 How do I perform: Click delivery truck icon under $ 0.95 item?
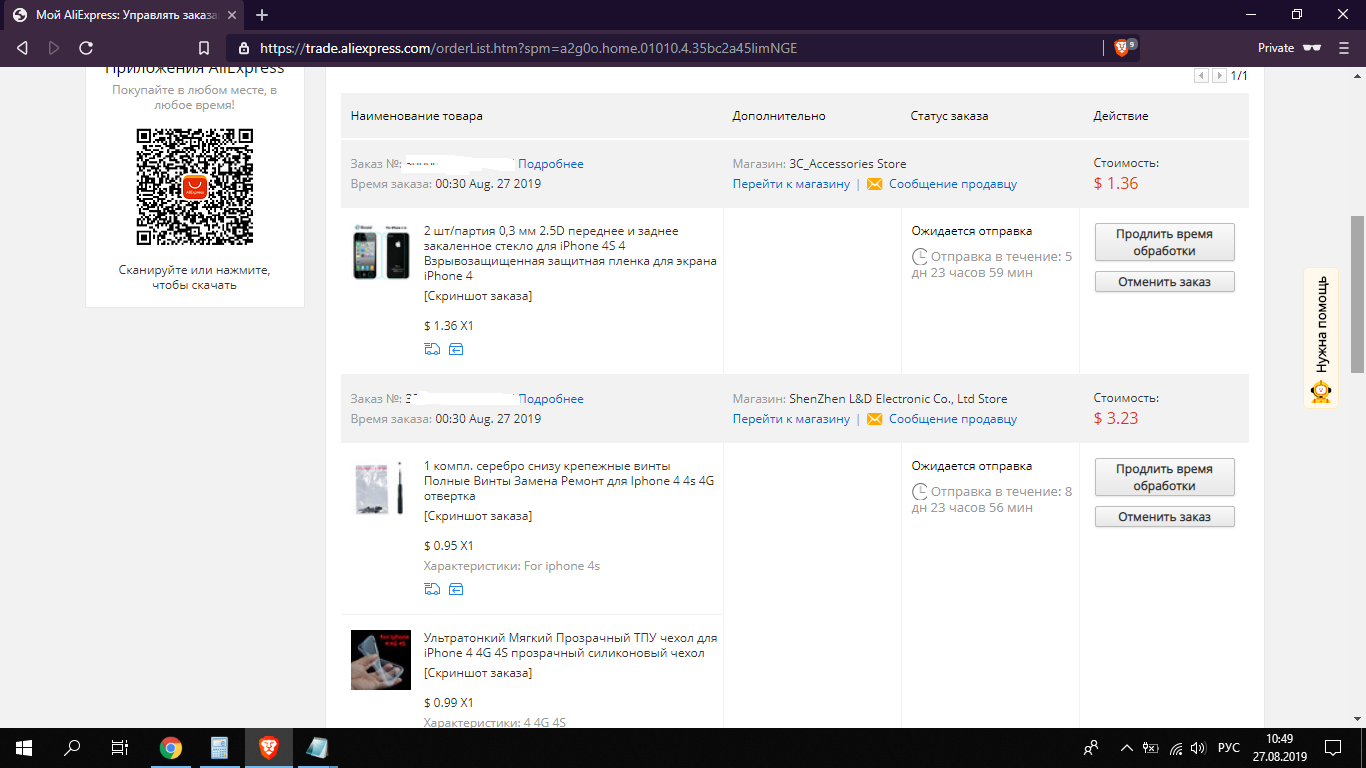[432, 589]
